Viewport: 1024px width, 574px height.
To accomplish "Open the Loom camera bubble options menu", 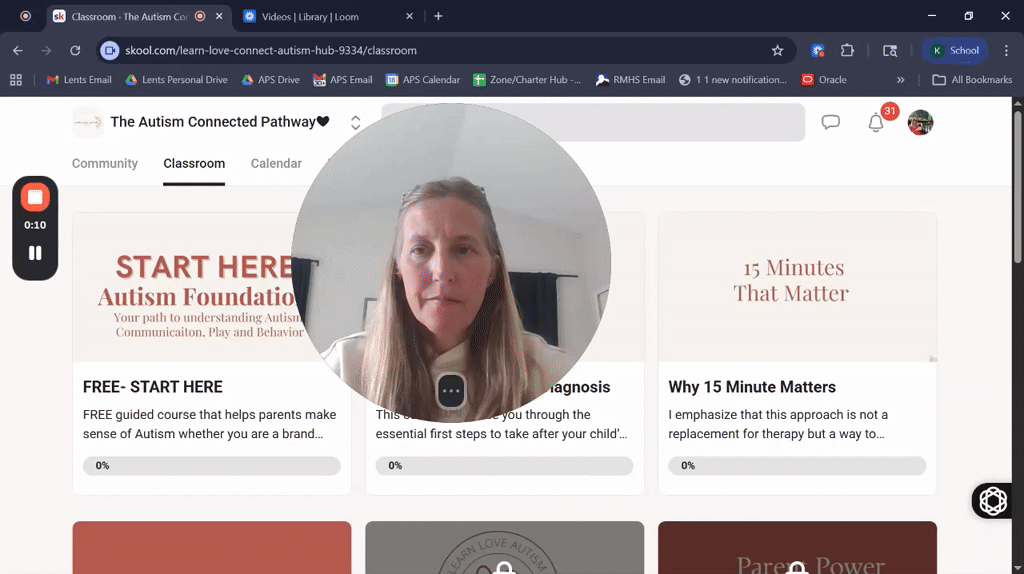I will click(x=451, y=391).
